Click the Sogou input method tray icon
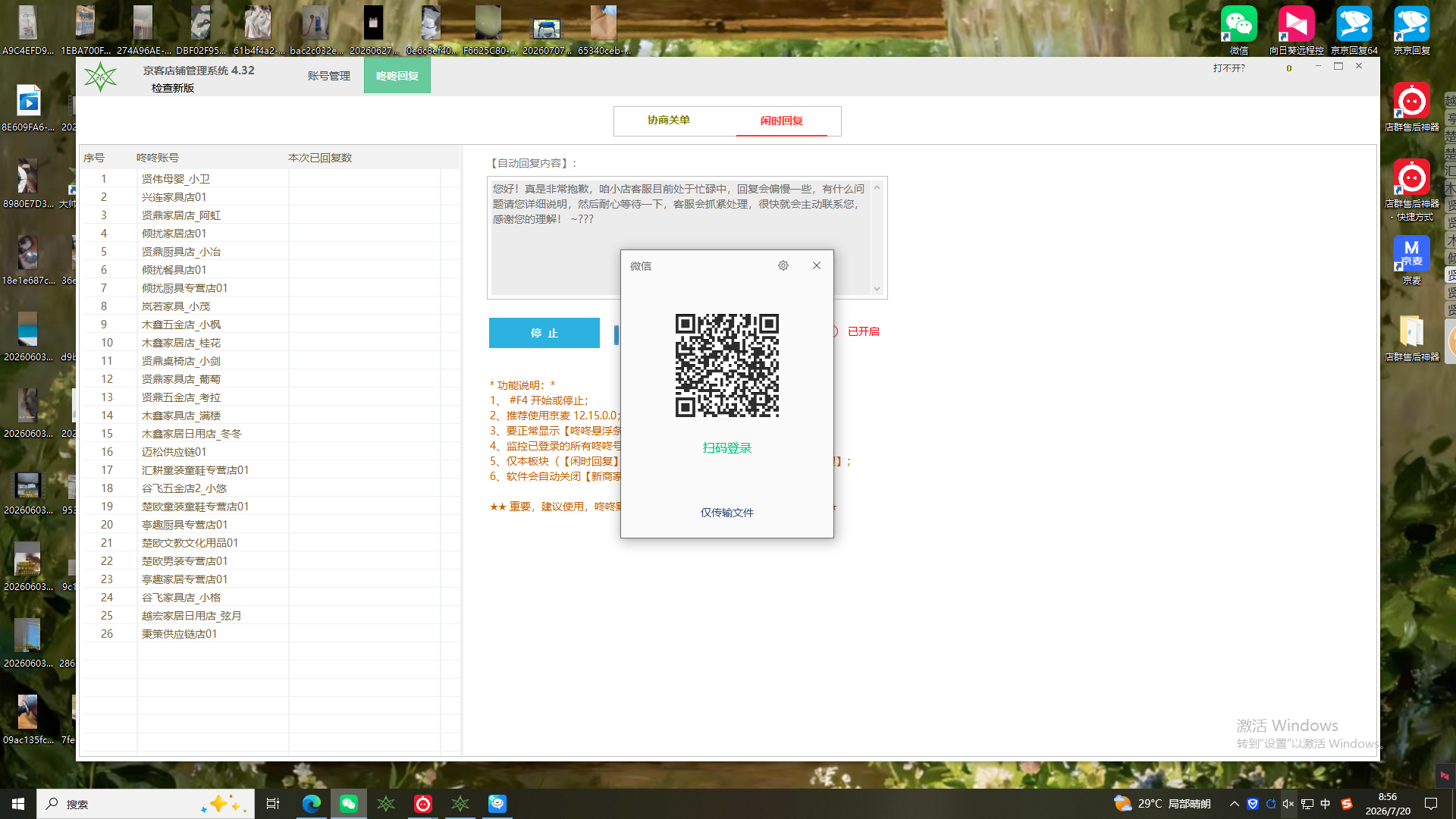 point(1347,804)
